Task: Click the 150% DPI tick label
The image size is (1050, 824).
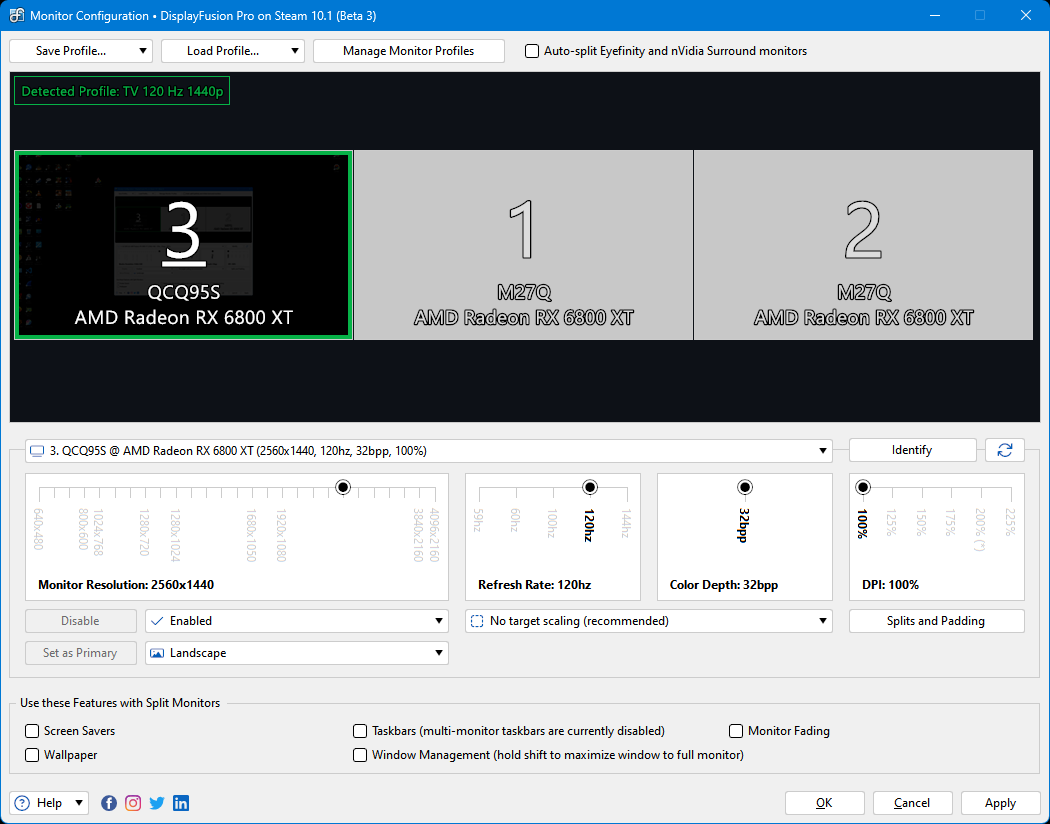Action: pyautogui.click(x=921, y=523)
